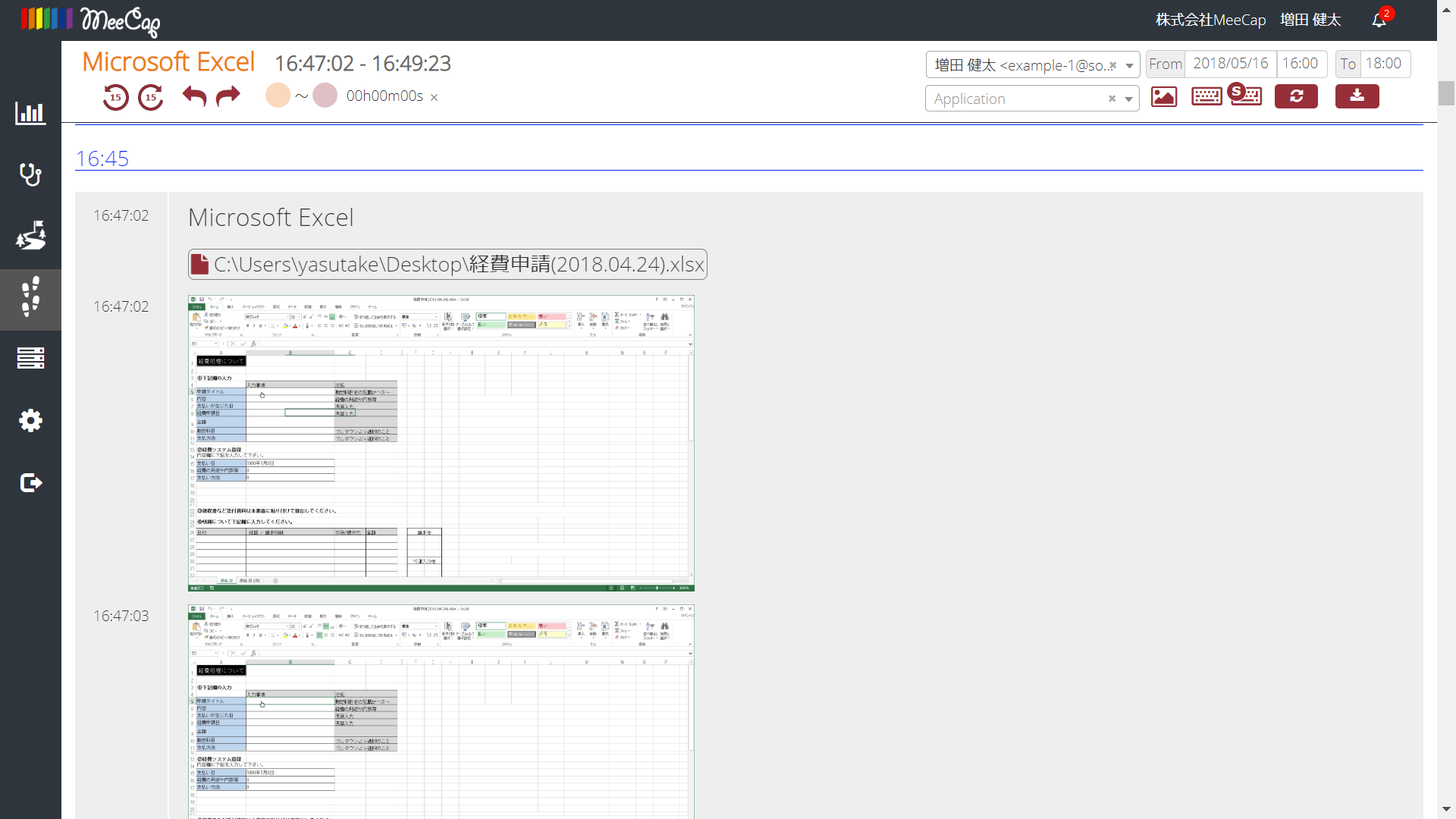Viewport: 1456px width, 819px height.
Task: Expand the user selection dropdown arrow
Action: tap(1129, 66)
